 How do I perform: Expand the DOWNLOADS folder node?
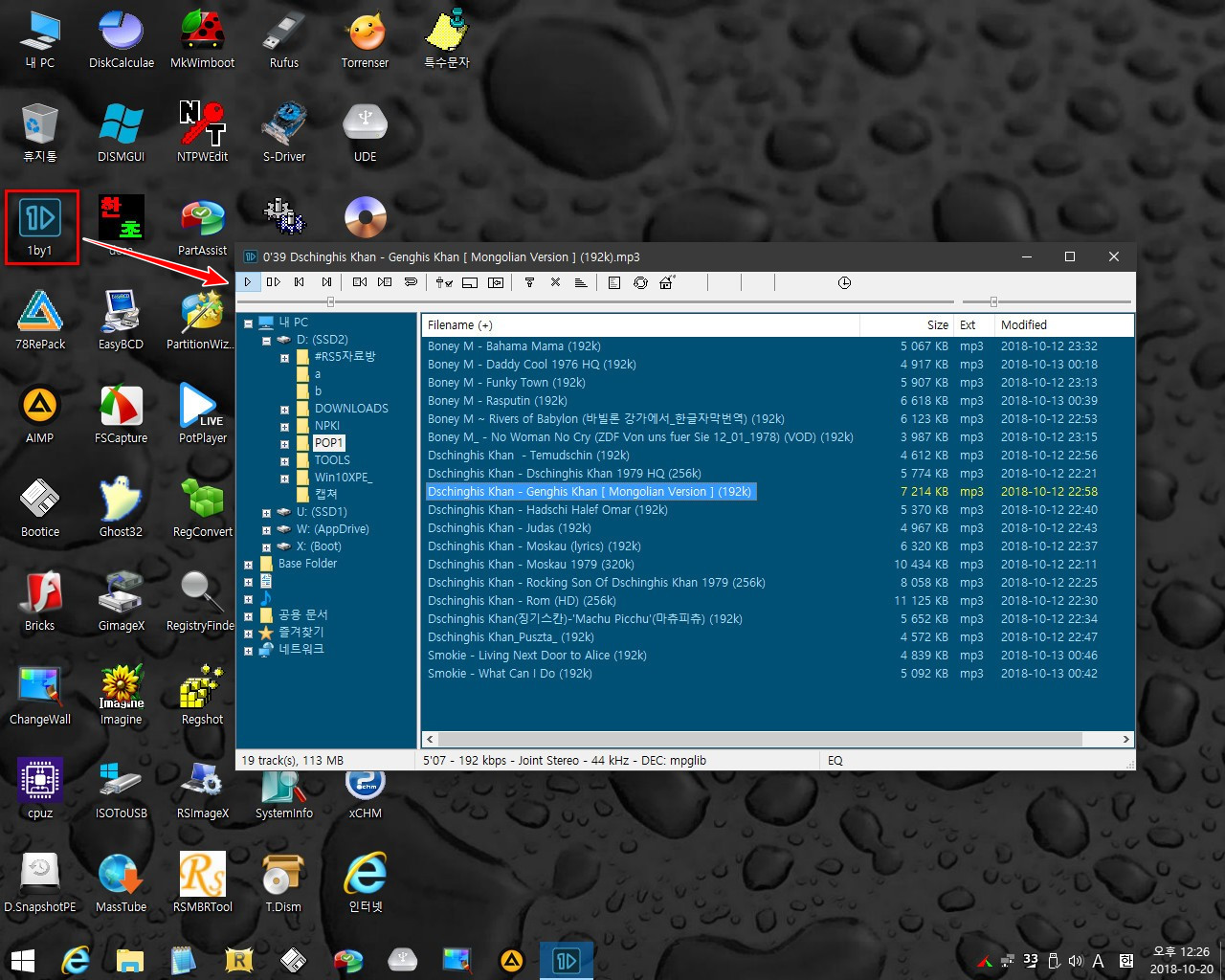point(284,409)
